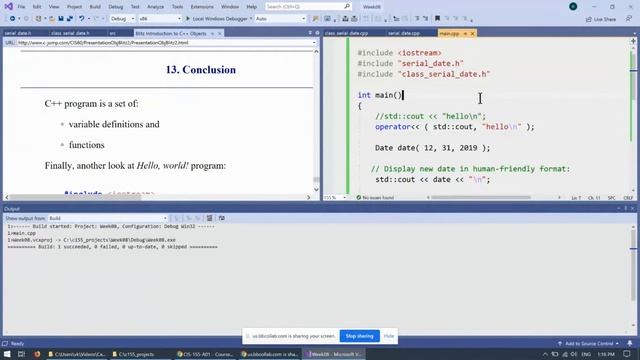Close the main.cpp tab
The width and height of the screenshot is (640, 360).
tap(473, 33)
